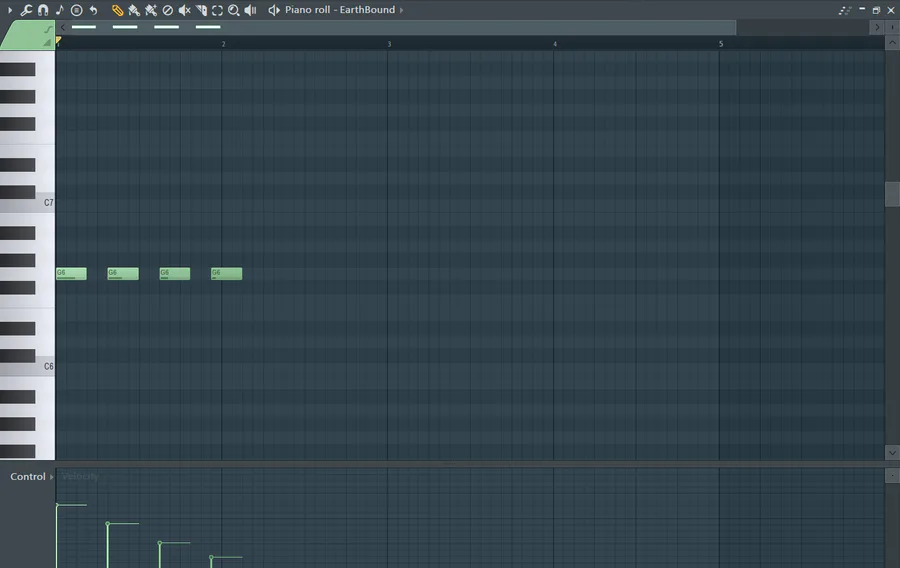Click the faded Velocity label
Screen dimensions: 900x568
tap(80, 476)
